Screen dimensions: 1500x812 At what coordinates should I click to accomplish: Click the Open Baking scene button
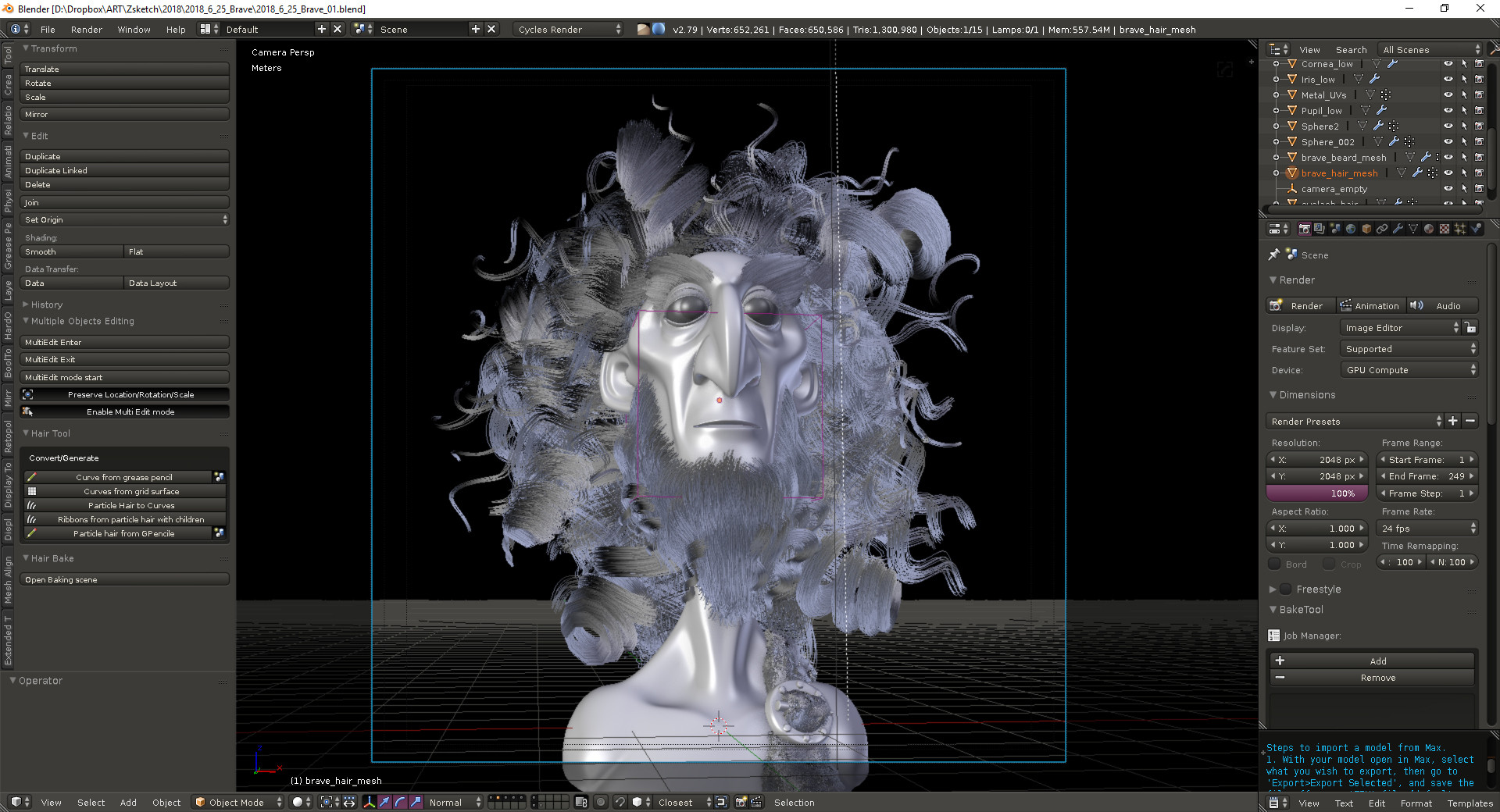tap(124, 579)
